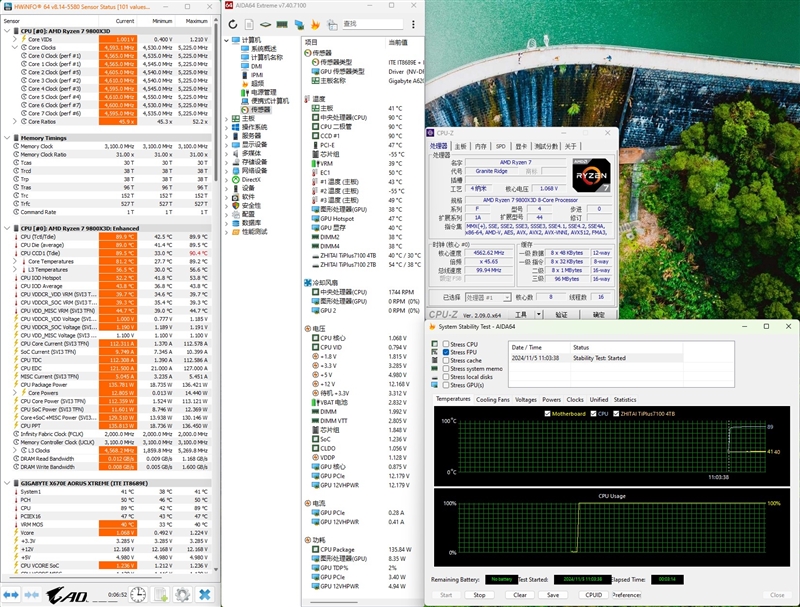Click the Ryzen logo in CPU-Z
The image size is (800, 607).
(x=591, y=175)
